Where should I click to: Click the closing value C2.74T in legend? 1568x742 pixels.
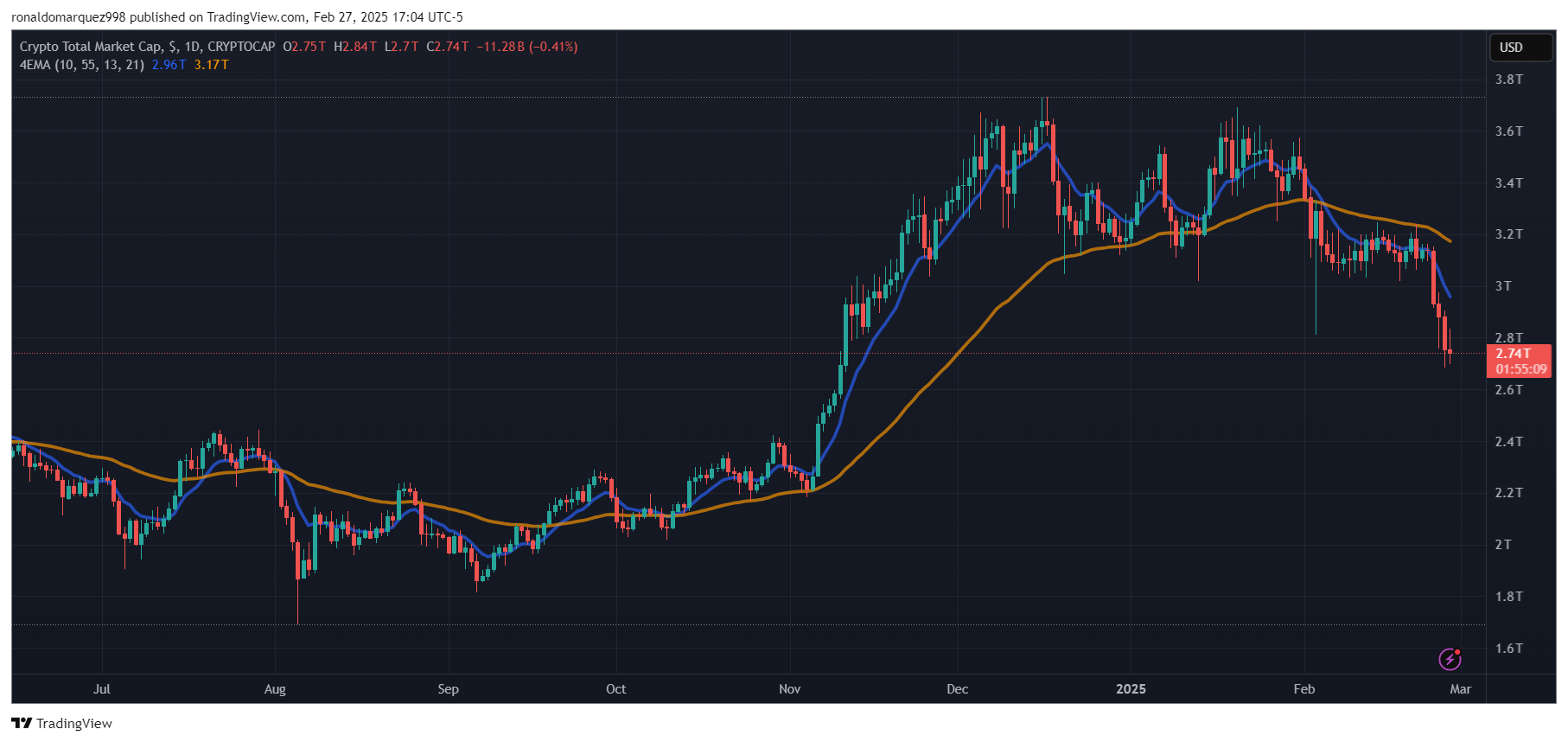[448, 47]
